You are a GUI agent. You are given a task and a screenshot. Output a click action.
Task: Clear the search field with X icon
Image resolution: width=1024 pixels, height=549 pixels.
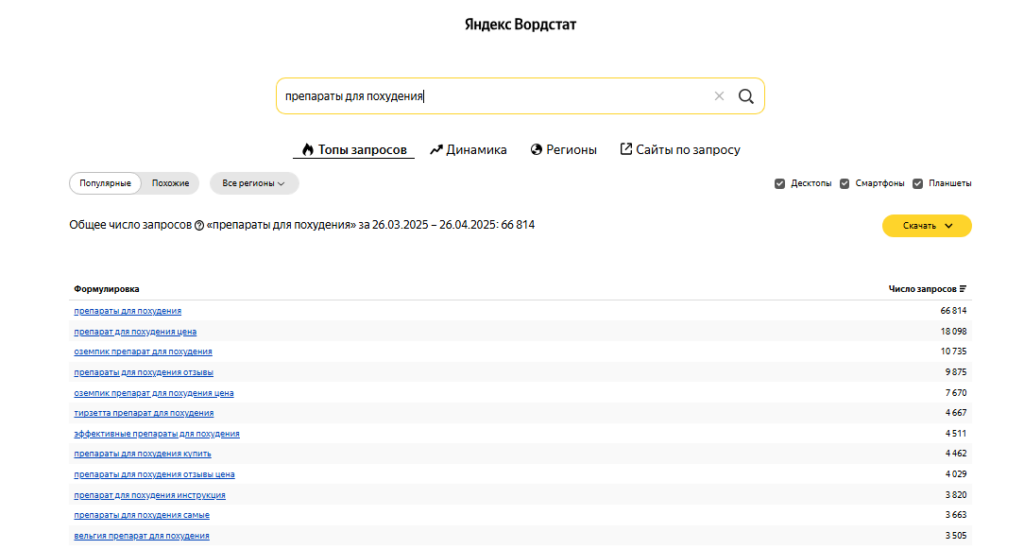click(x=719, y=96)
